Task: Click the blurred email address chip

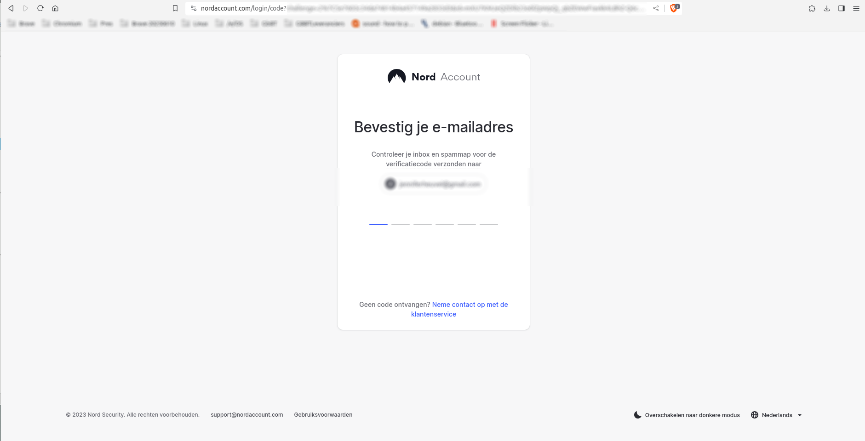Action: pos(434,184)
